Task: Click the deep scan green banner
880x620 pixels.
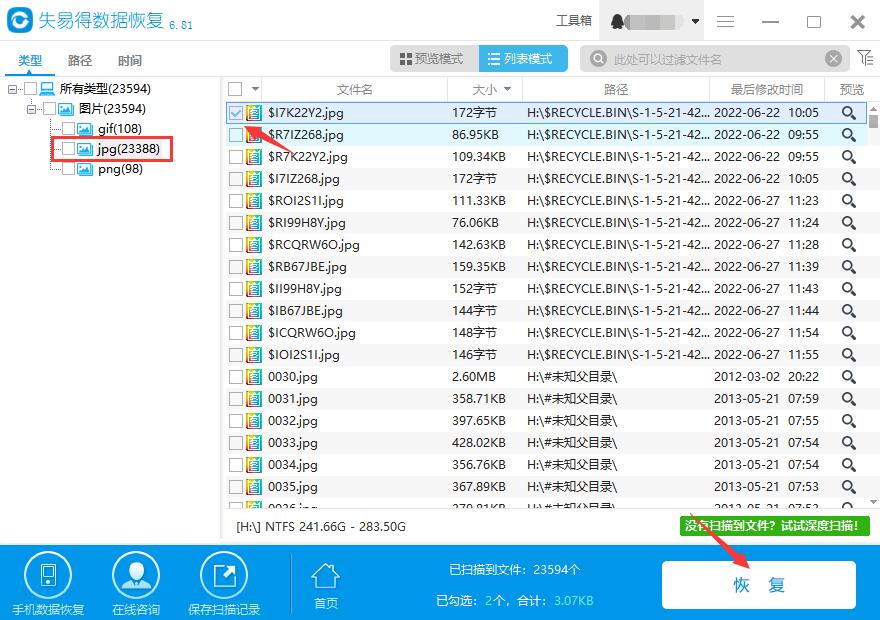Action: pyautogui.click(x=774, y=526)
